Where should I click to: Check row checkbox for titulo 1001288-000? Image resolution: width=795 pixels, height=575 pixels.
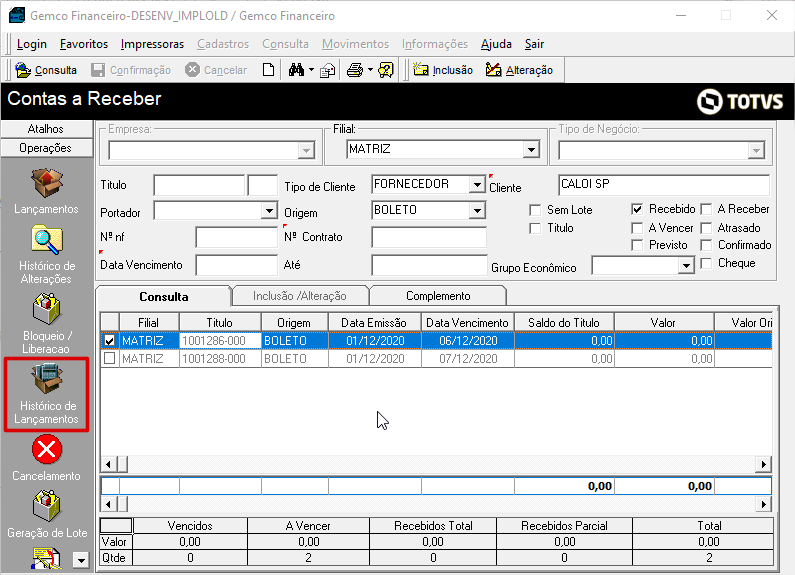pyautogui.click(x=110, y=358)
